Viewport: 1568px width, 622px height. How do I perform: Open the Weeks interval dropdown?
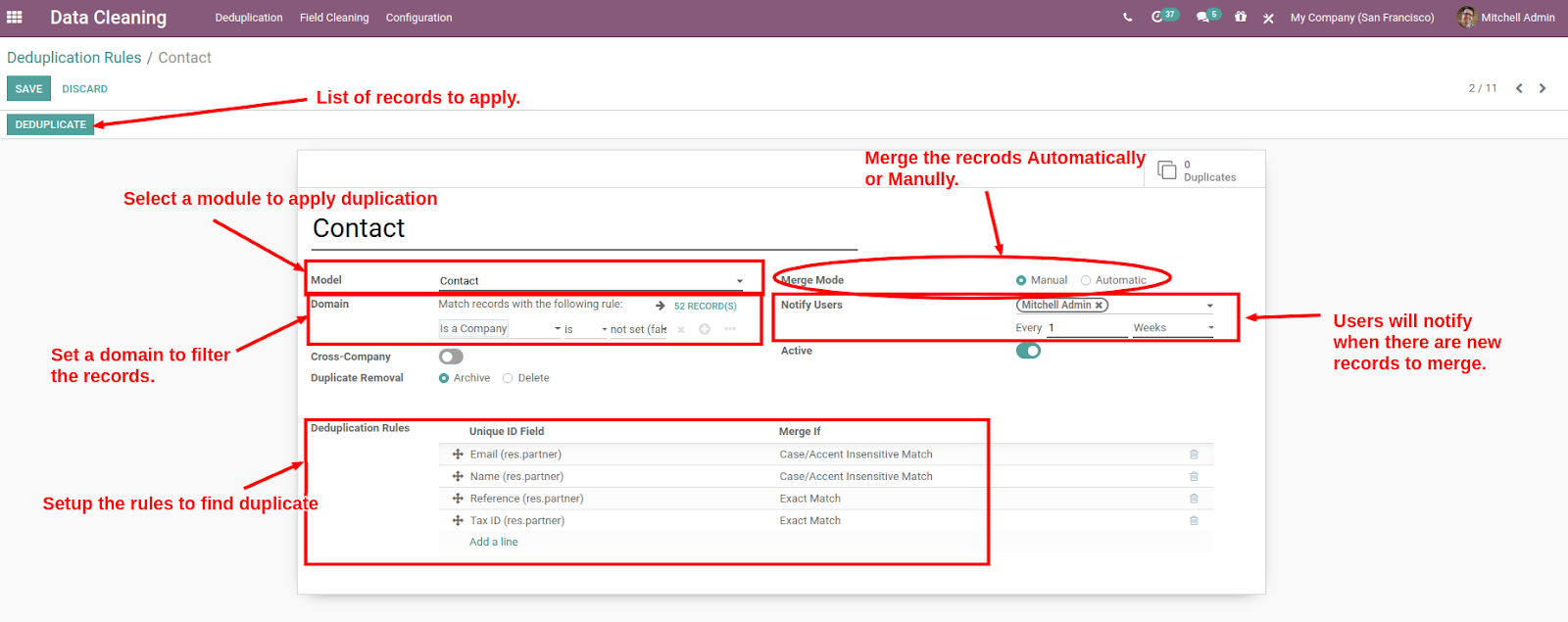pyautogui.click(x=1173, y=328)
